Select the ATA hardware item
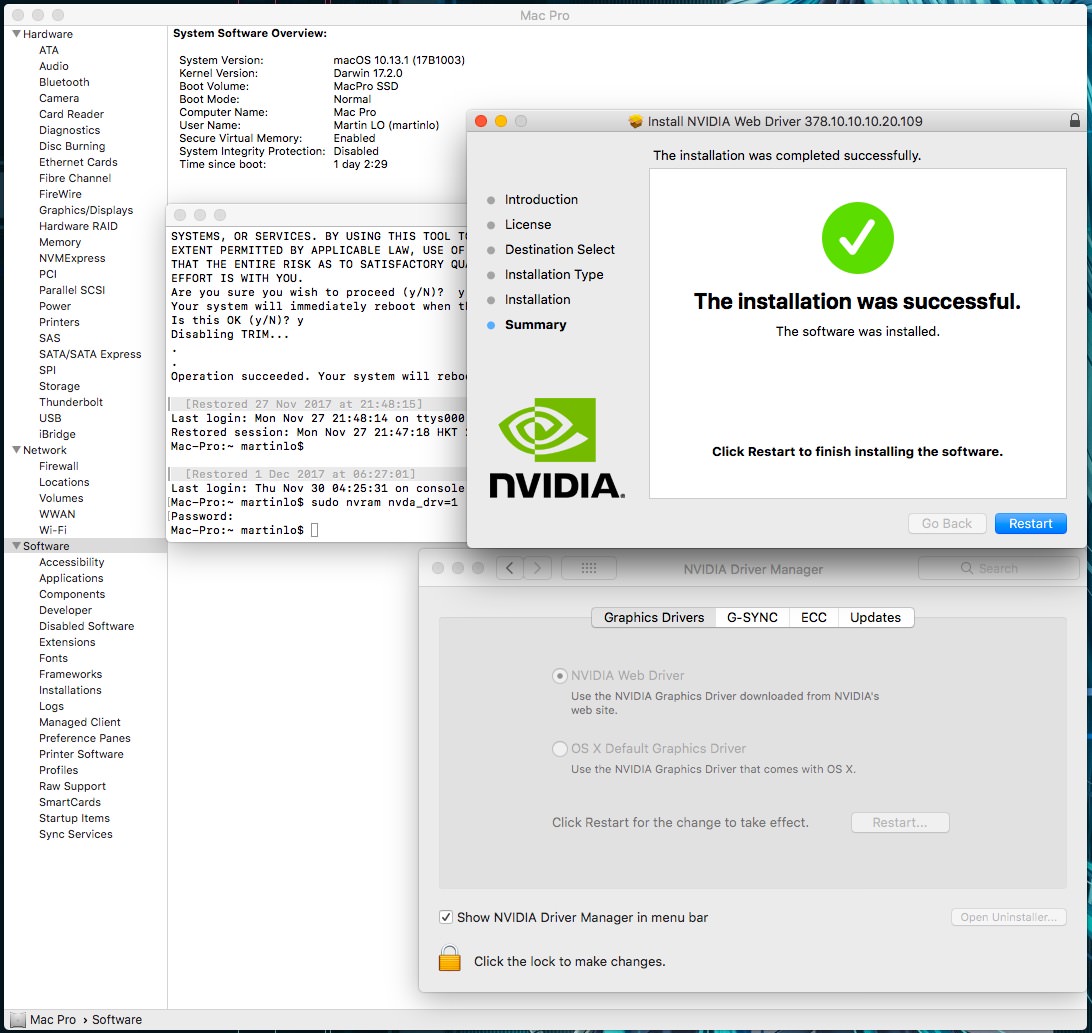This screenshot has height=1033, width=1092. click(x=49, y=49)
